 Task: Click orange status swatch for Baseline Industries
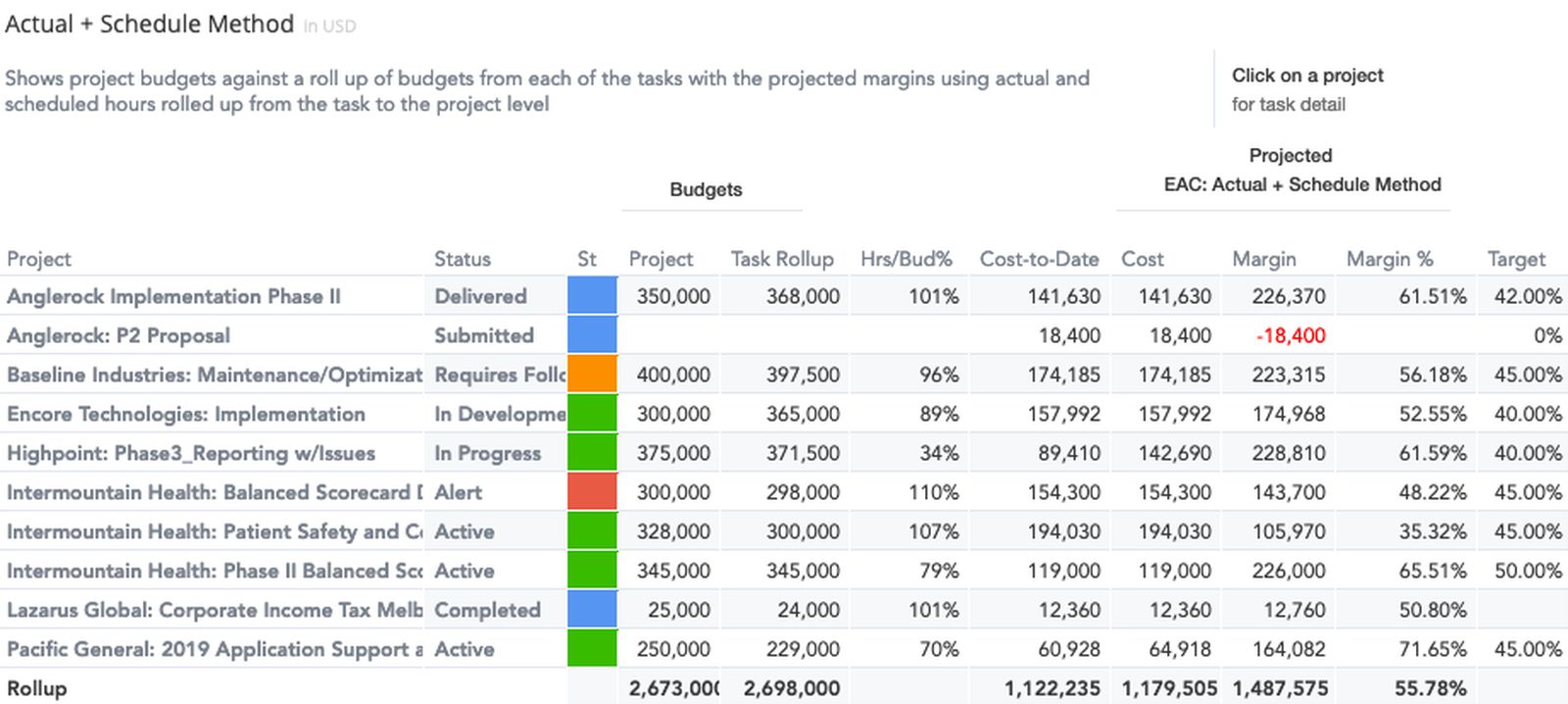coord(593,375)
